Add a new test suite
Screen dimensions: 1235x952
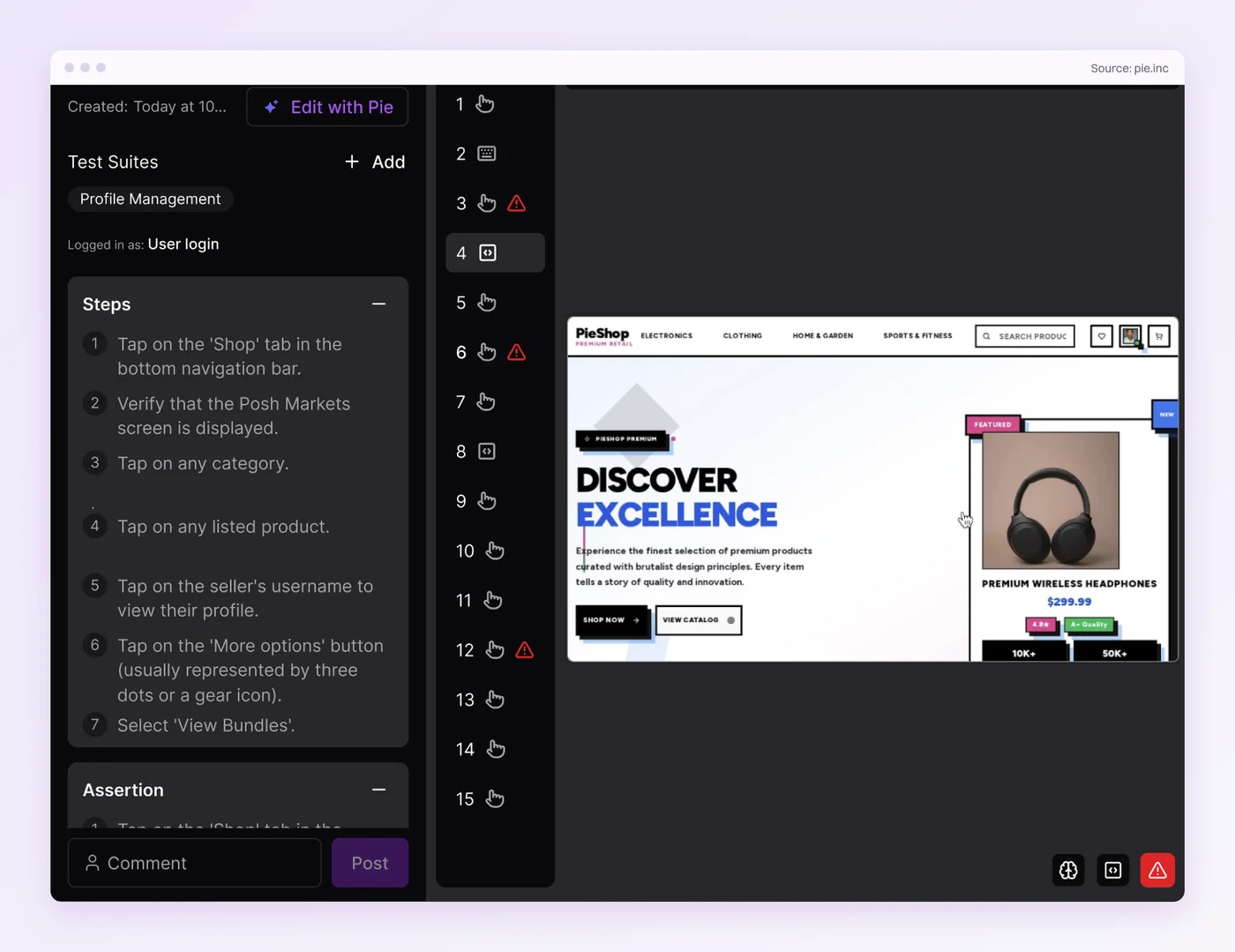click(375, 162)
